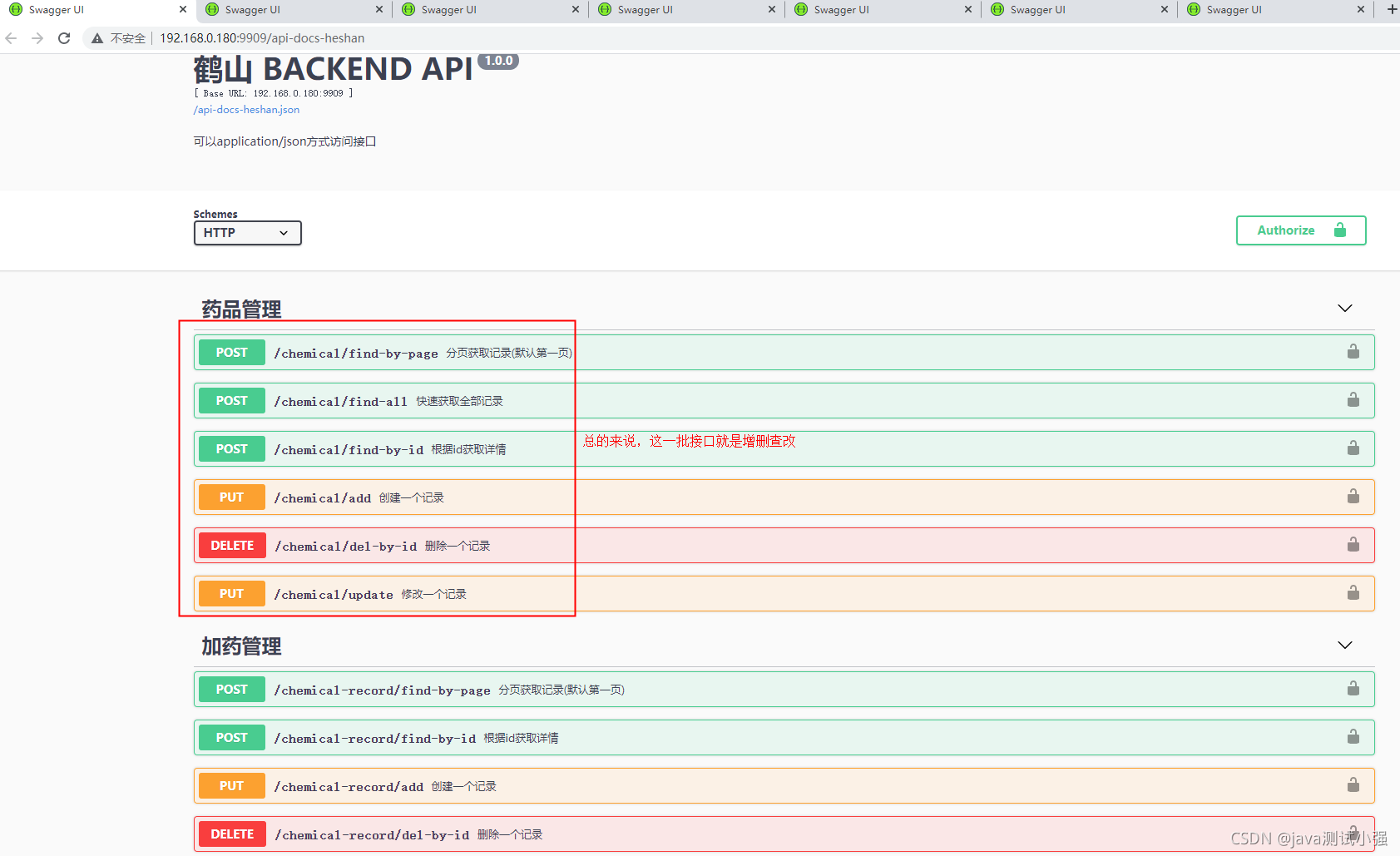Click the not-secure warning icon in address bar
The height and width of the screenshot is (856, 1400).
[97, 38]
